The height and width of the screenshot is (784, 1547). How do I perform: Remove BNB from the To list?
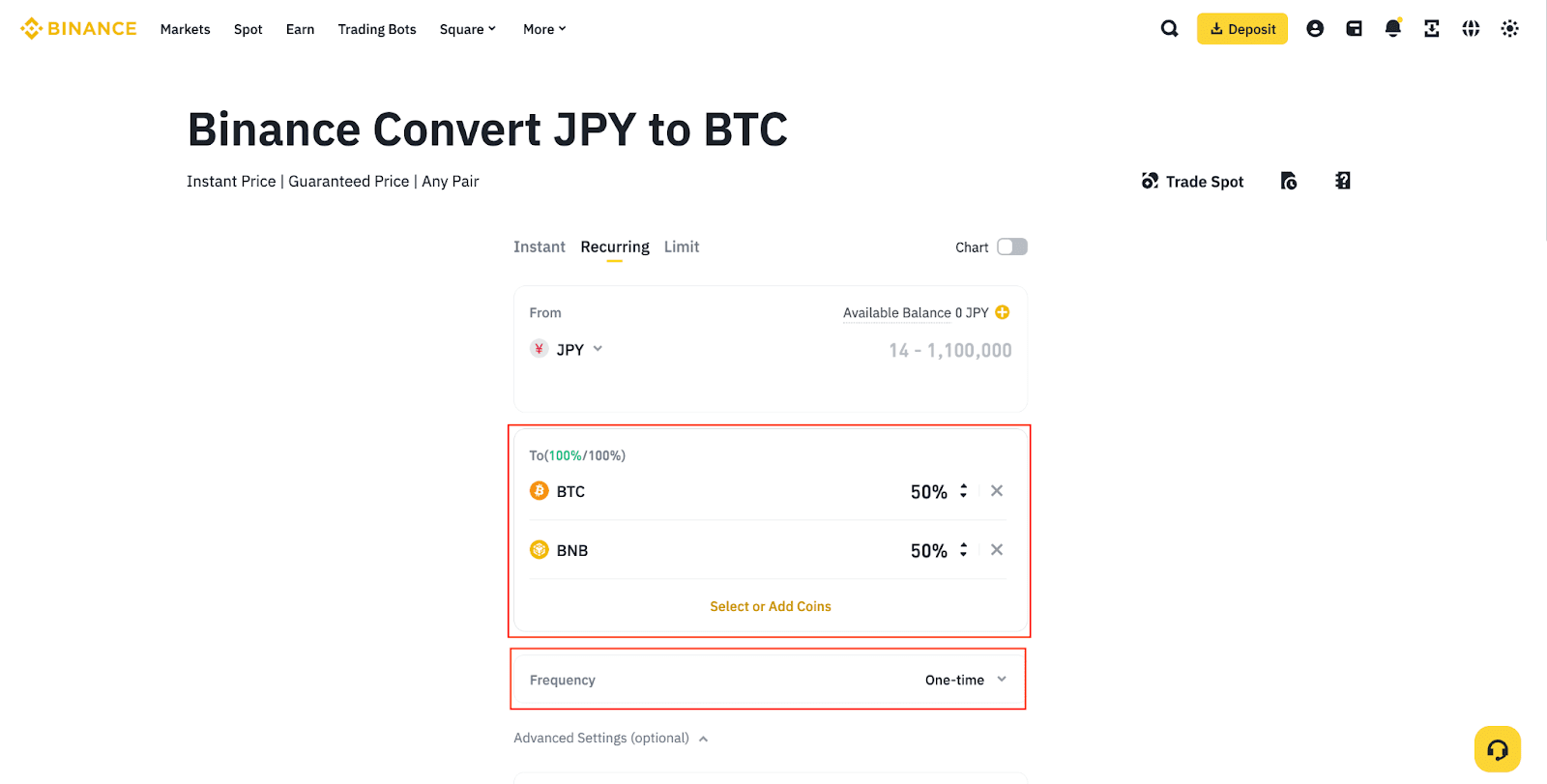[x=997, y=550]
